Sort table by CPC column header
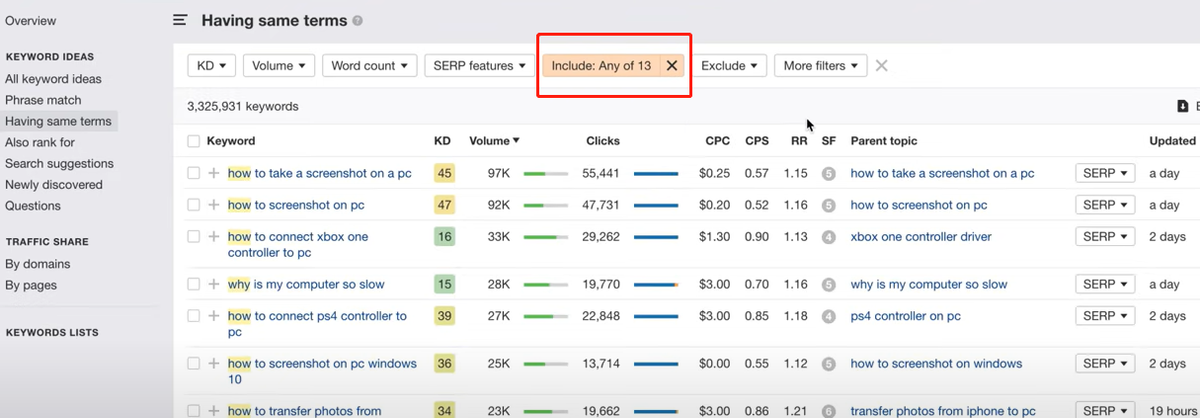The width and height of the screenshot is (1200, 418). pyautogui.click(x=717, y=141)
